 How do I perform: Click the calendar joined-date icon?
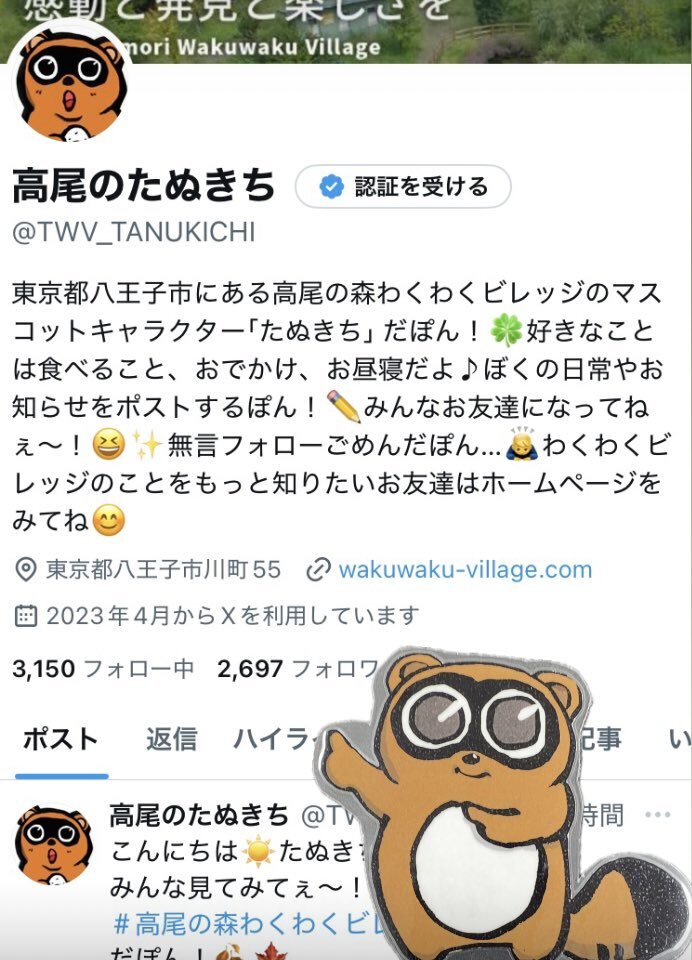[x=26, y=615]
